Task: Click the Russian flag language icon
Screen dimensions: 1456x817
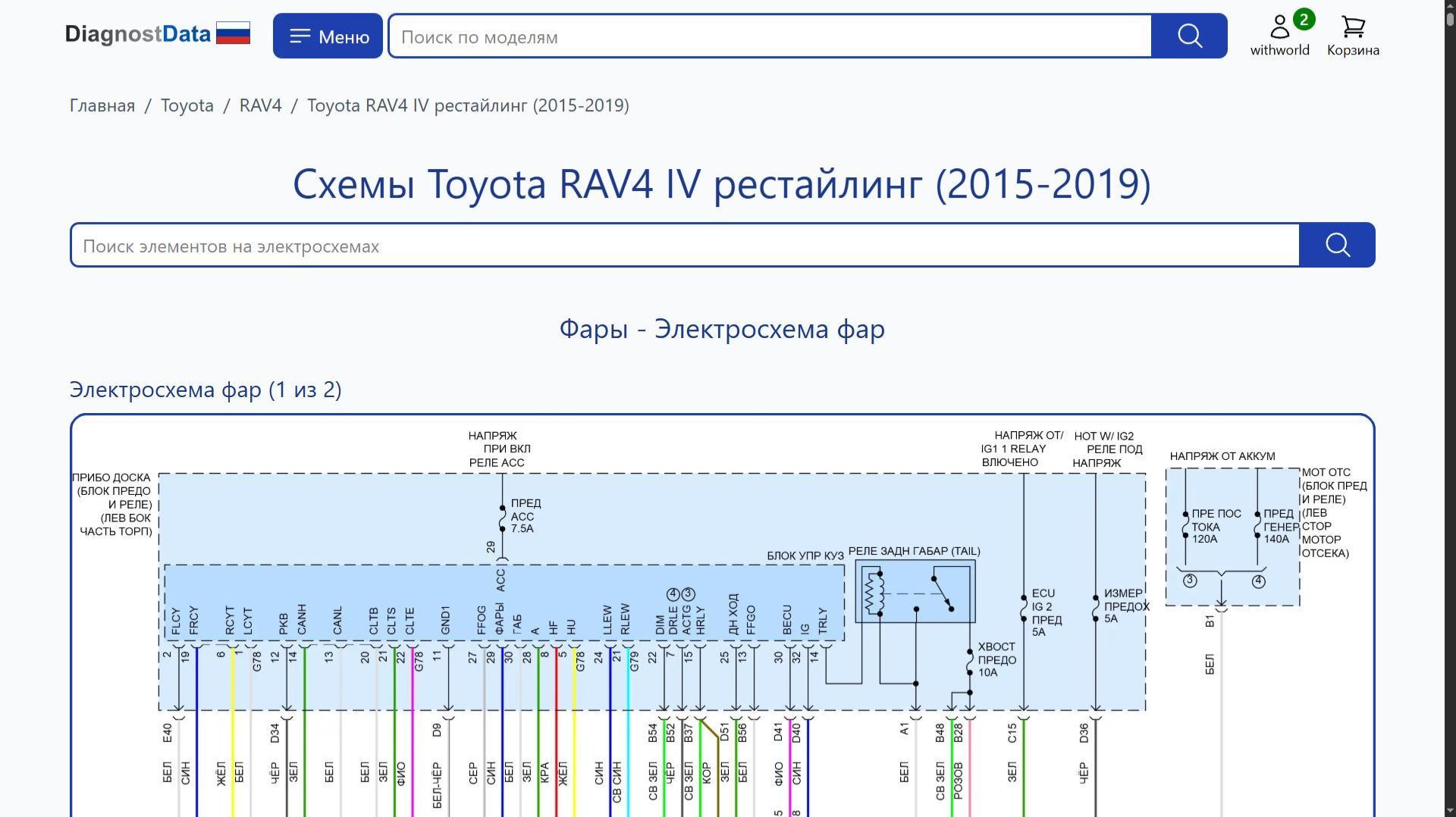Action: click(x=233, y=33)
